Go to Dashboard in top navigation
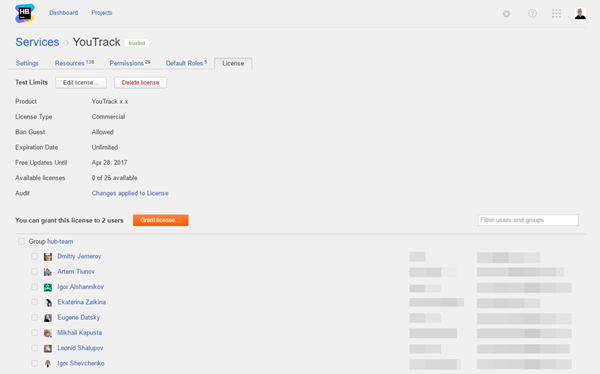600x374 pixels. 64,13
